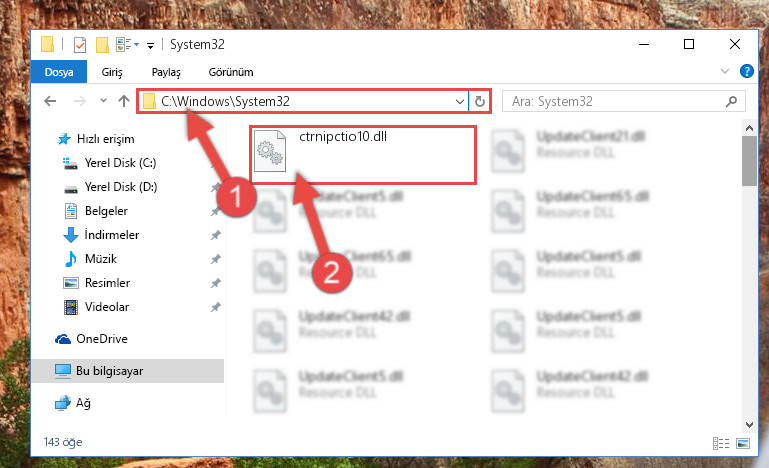The width and height of the screenshot is (769, 468).
Task: Click the search magnifier icon
Action: pos(731,101)
